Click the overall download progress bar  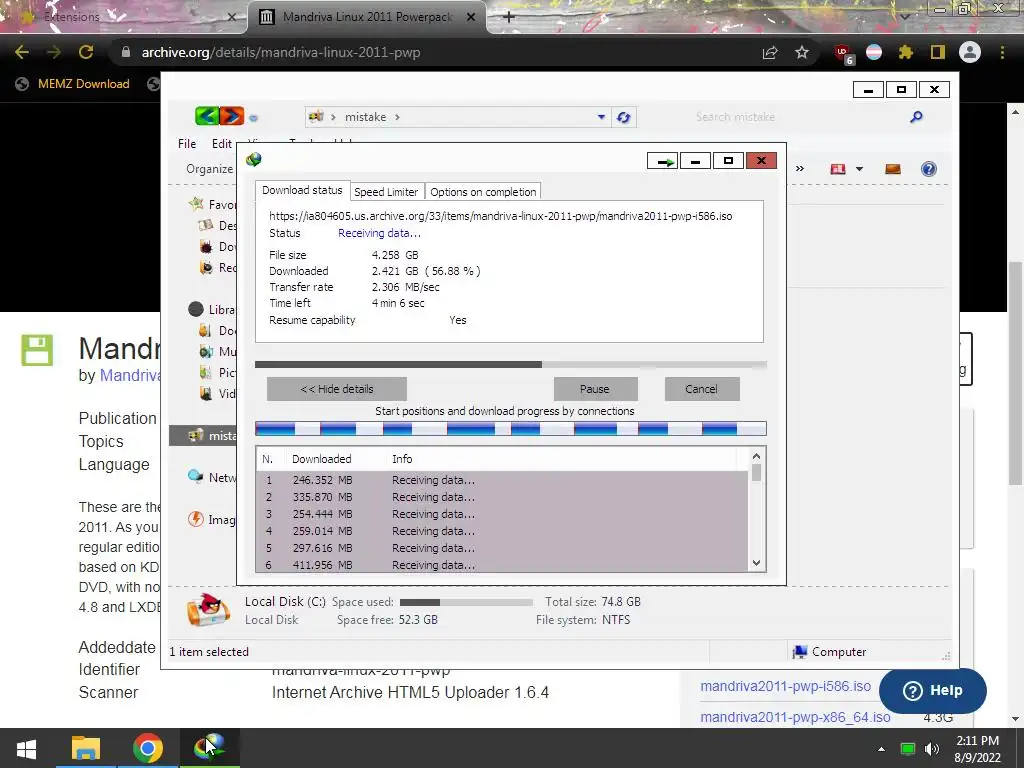[511, 364]
